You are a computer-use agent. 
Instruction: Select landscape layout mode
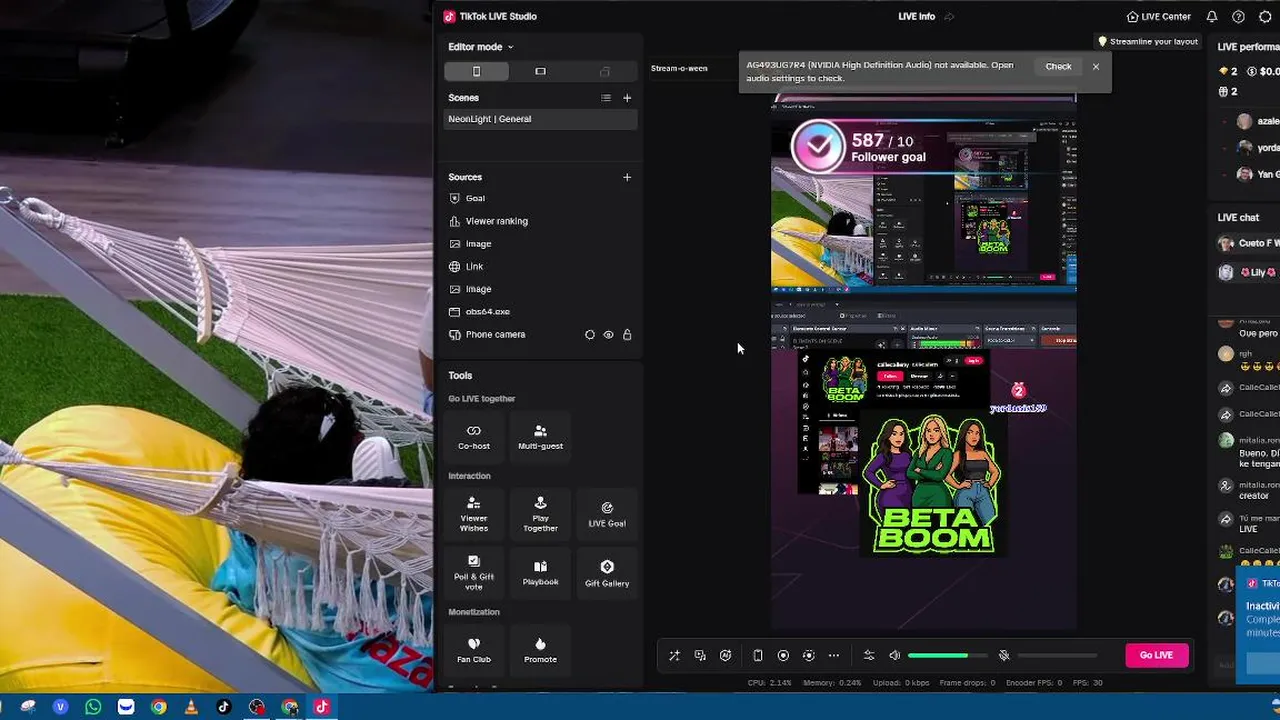[x=540, y=71]
